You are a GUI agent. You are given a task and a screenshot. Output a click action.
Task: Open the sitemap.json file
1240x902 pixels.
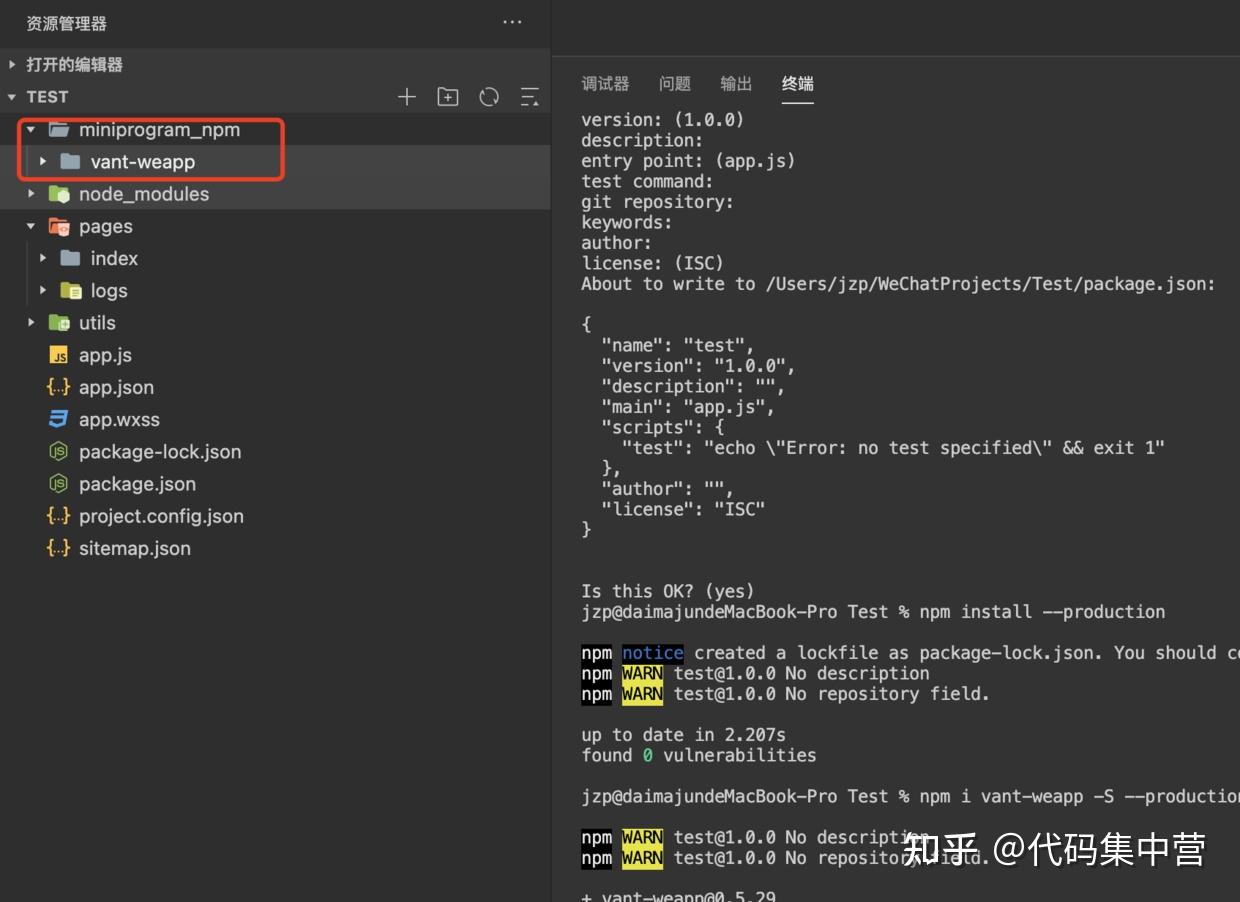(x=134, y=548)
